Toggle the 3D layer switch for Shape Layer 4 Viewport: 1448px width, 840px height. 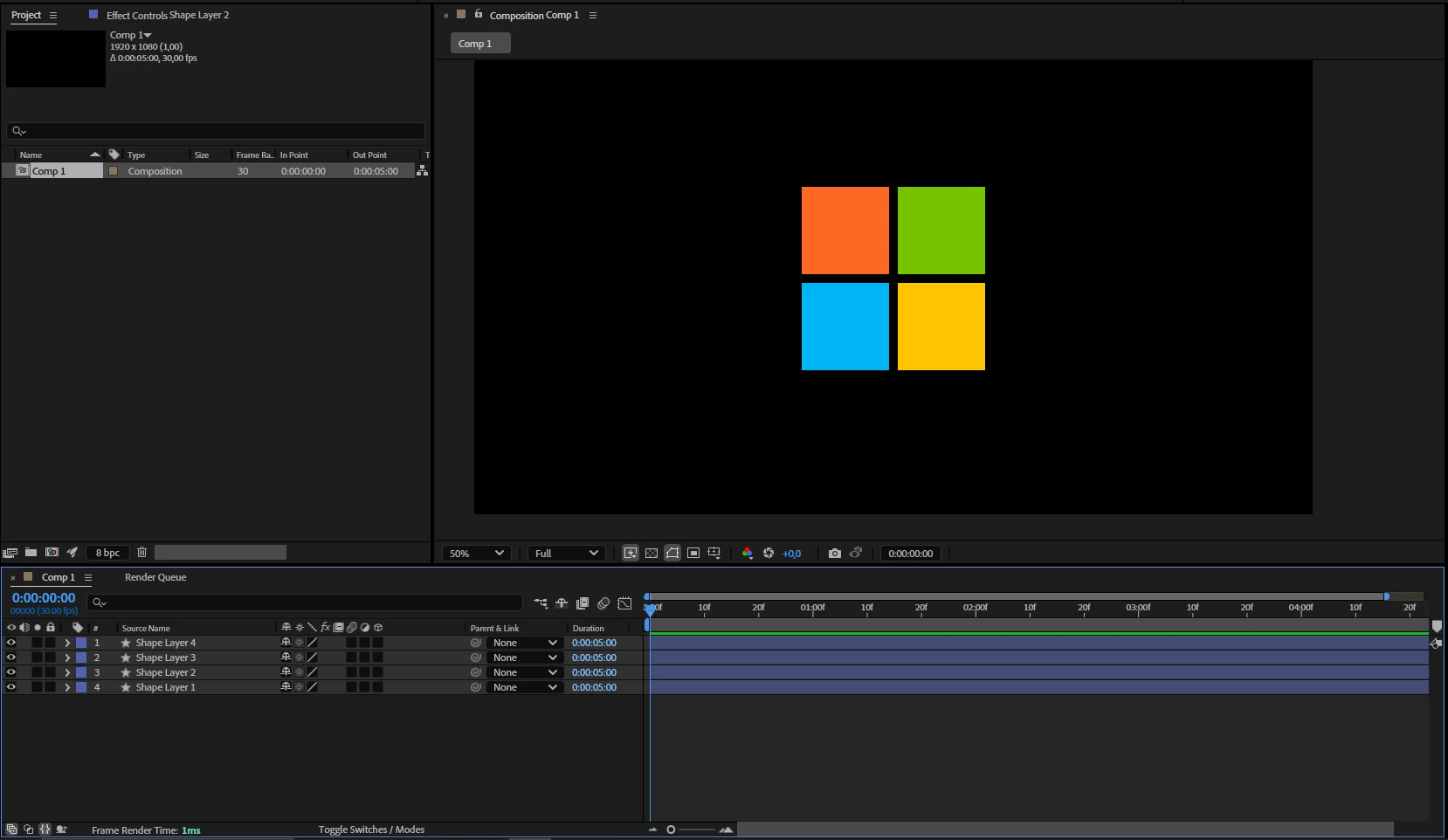coord(378,643)
